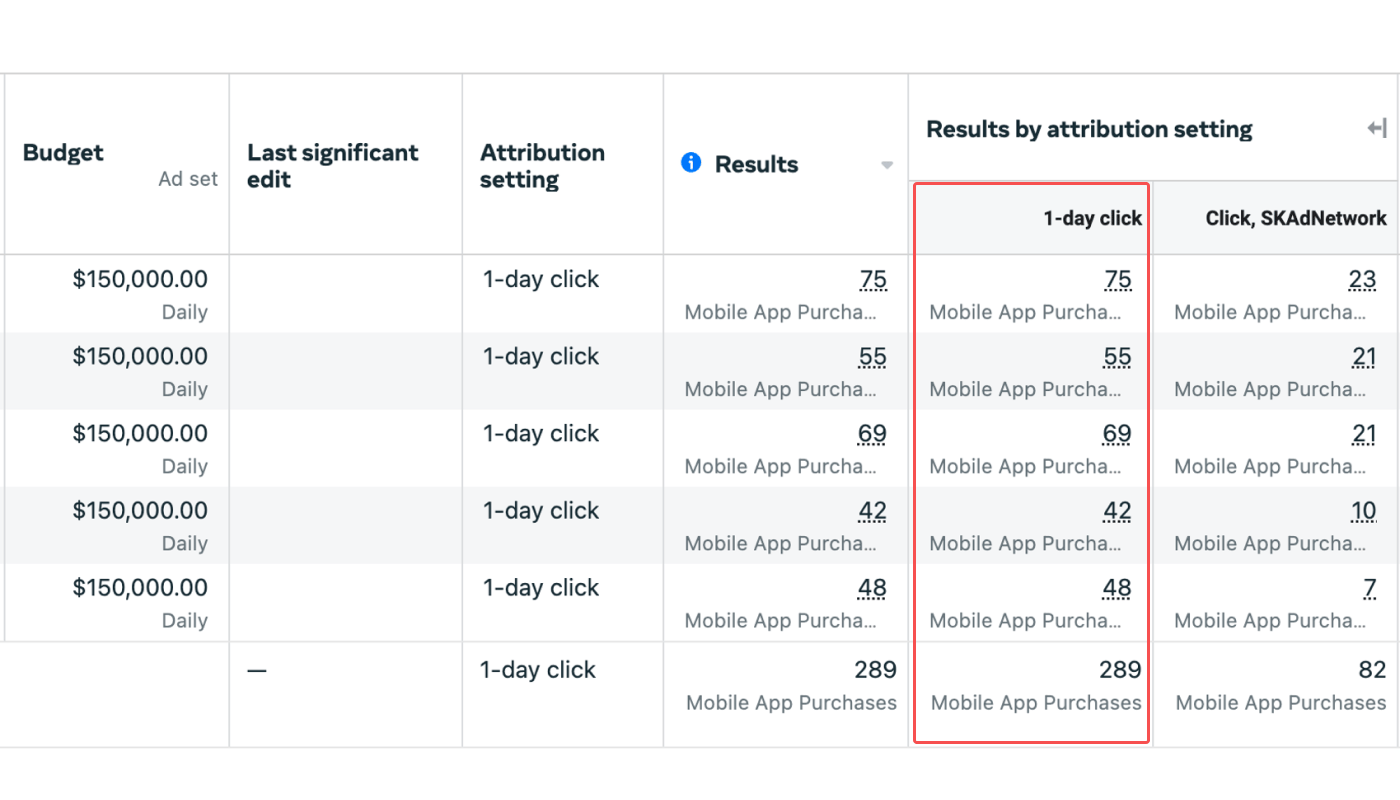Click the 69 result in Results column
The height and width of the screenshot is (800, 1400).
pos(872,434)
